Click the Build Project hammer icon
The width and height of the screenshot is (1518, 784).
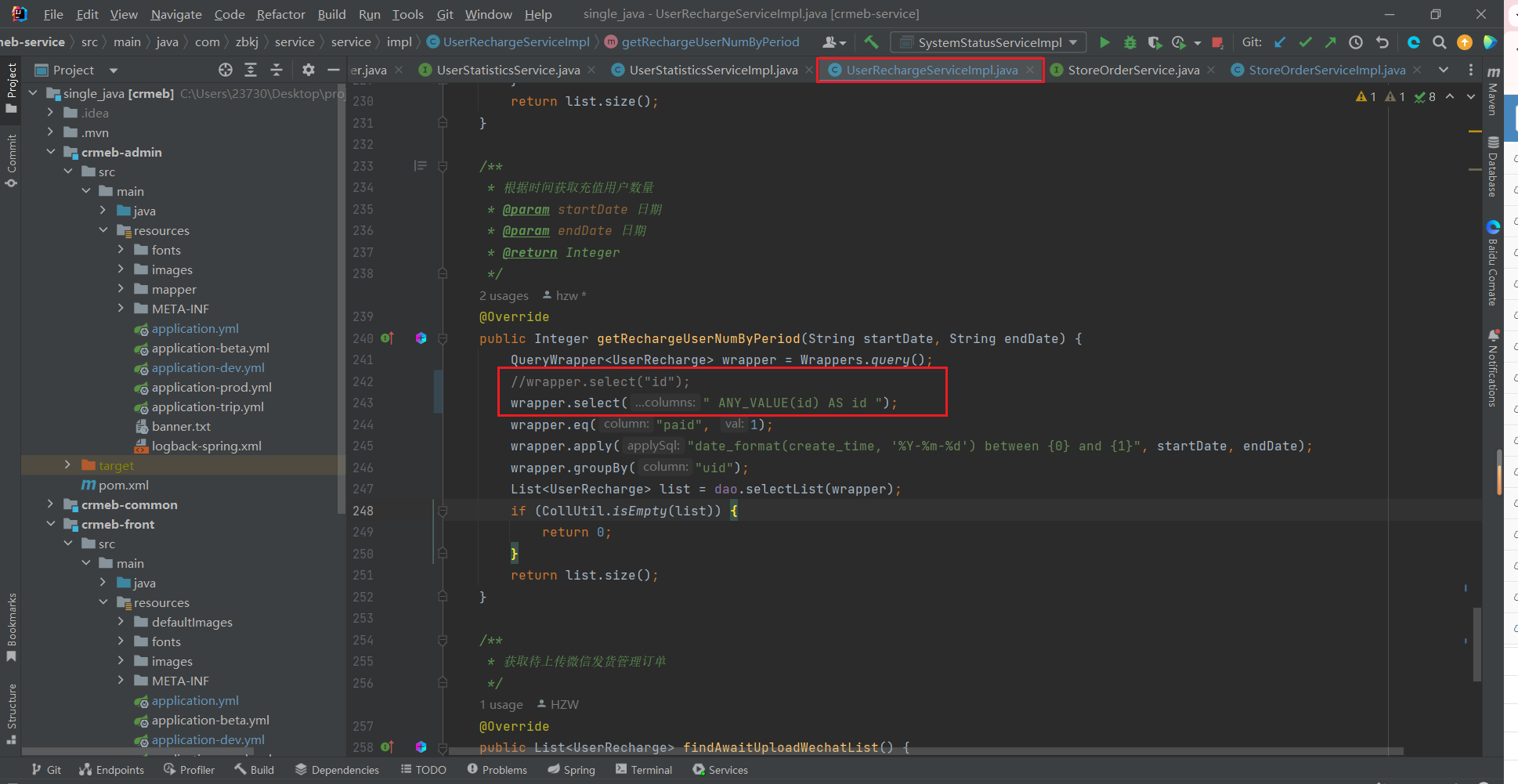pyautogui.click(x=871, y=42)
